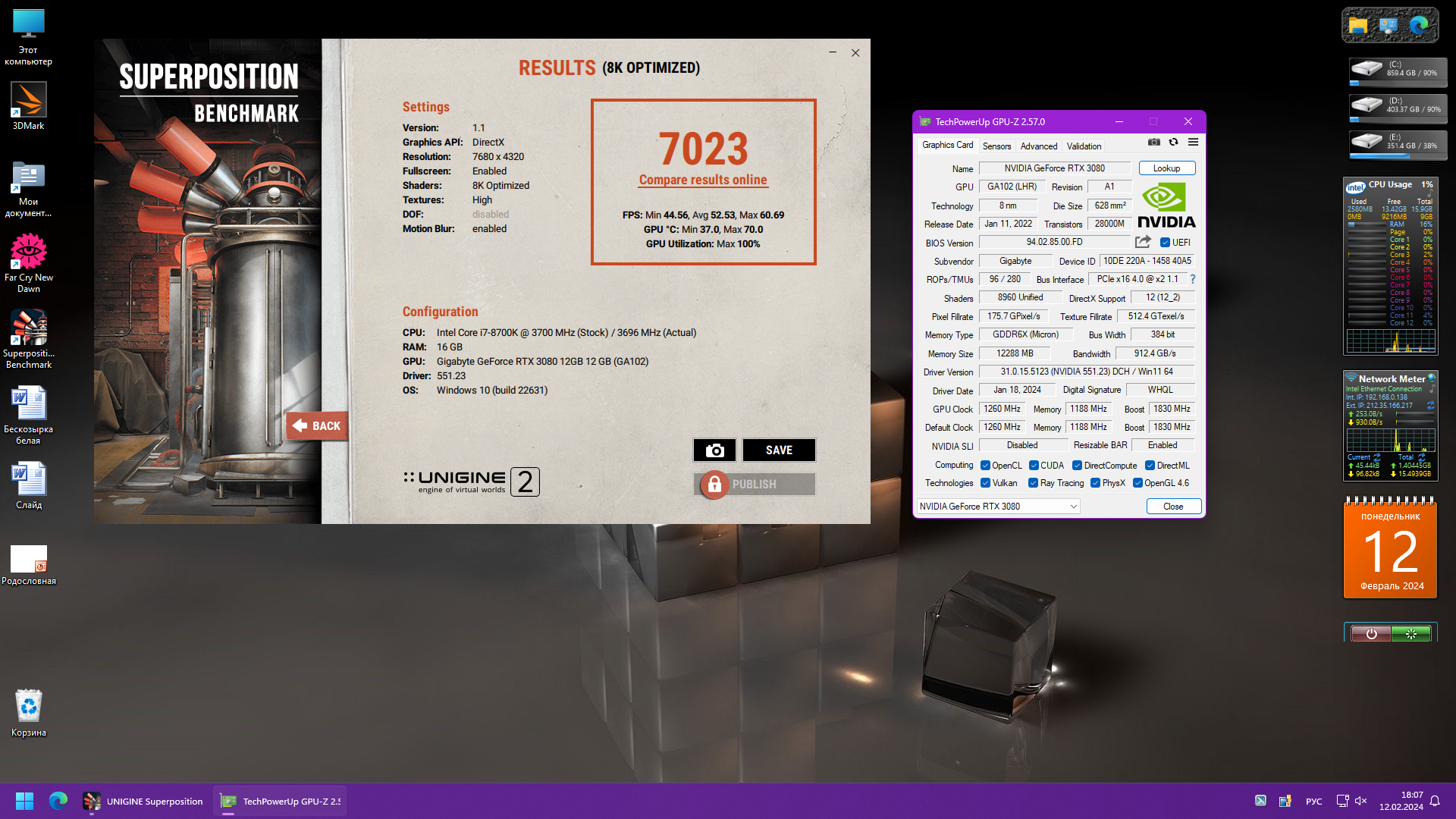Click the Superposition screenshot camera button
This screenshot has width=1456, height=819.
[x=714, y=450]
